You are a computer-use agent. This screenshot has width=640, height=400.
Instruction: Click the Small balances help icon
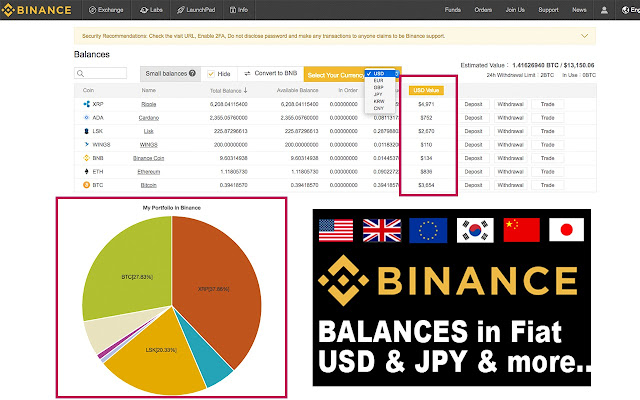(192, 73)
